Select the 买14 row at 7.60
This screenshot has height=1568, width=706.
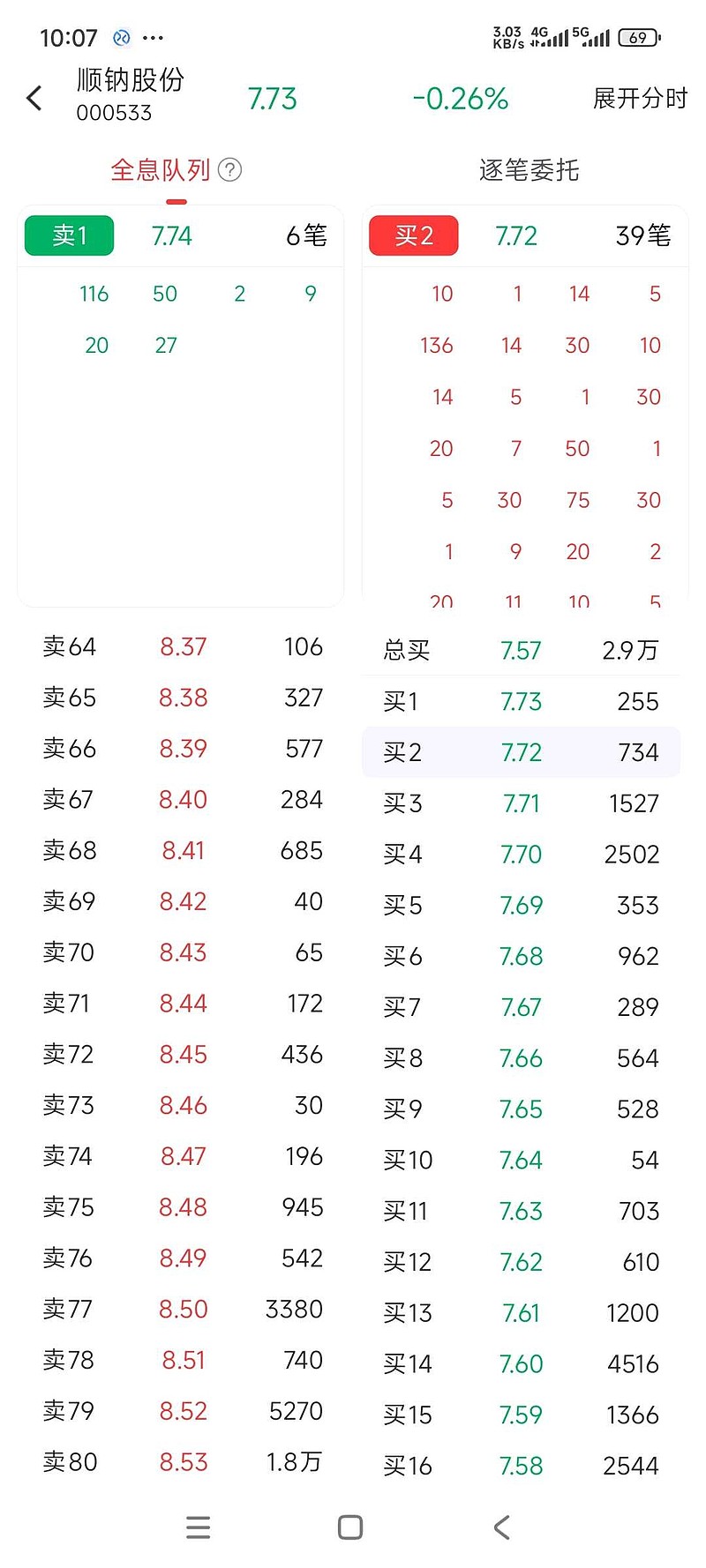[x=521, y=1364]
